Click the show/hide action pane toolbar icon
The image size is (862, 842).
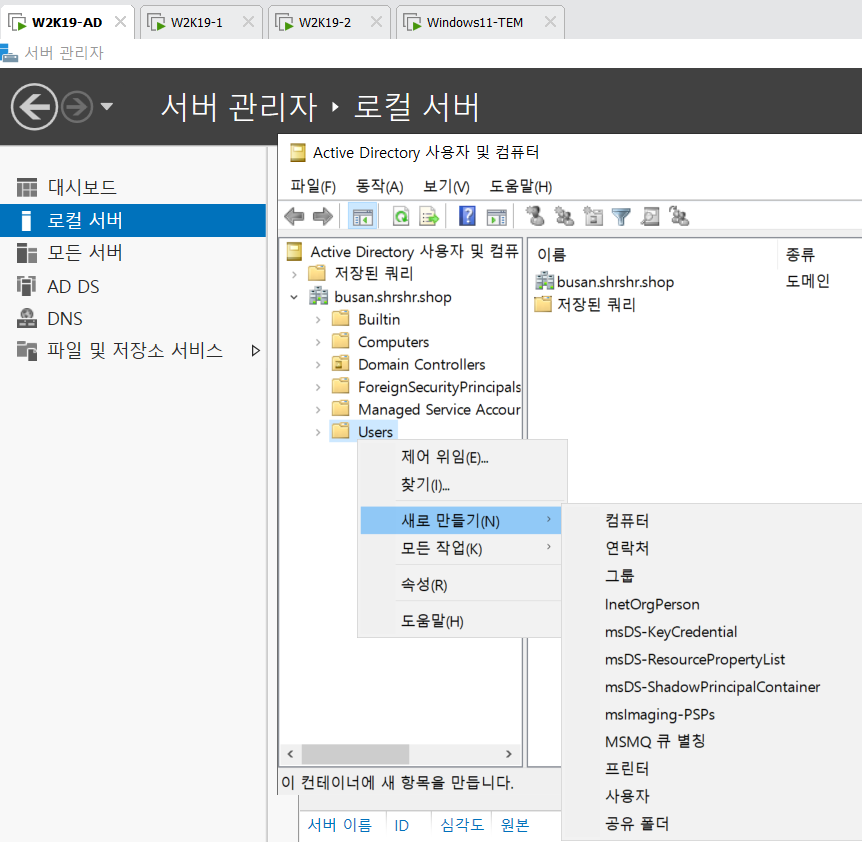pyautogui.click(x=496, y=217)
